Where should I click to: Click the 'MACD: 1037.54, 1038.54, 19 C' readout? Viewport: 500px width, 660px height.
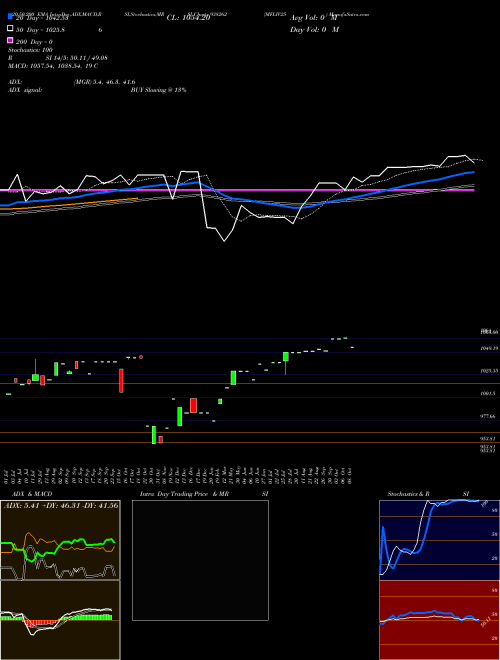coord(53,66)
